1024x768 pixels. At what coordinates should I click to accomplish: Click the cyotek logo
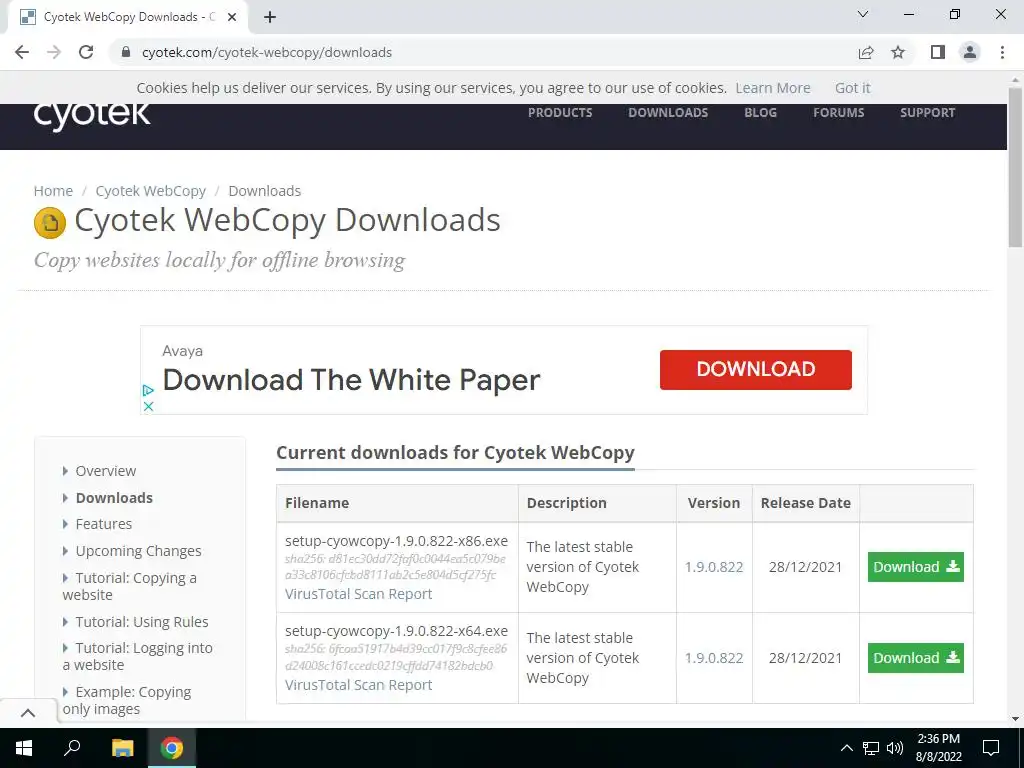coord(92,117)
